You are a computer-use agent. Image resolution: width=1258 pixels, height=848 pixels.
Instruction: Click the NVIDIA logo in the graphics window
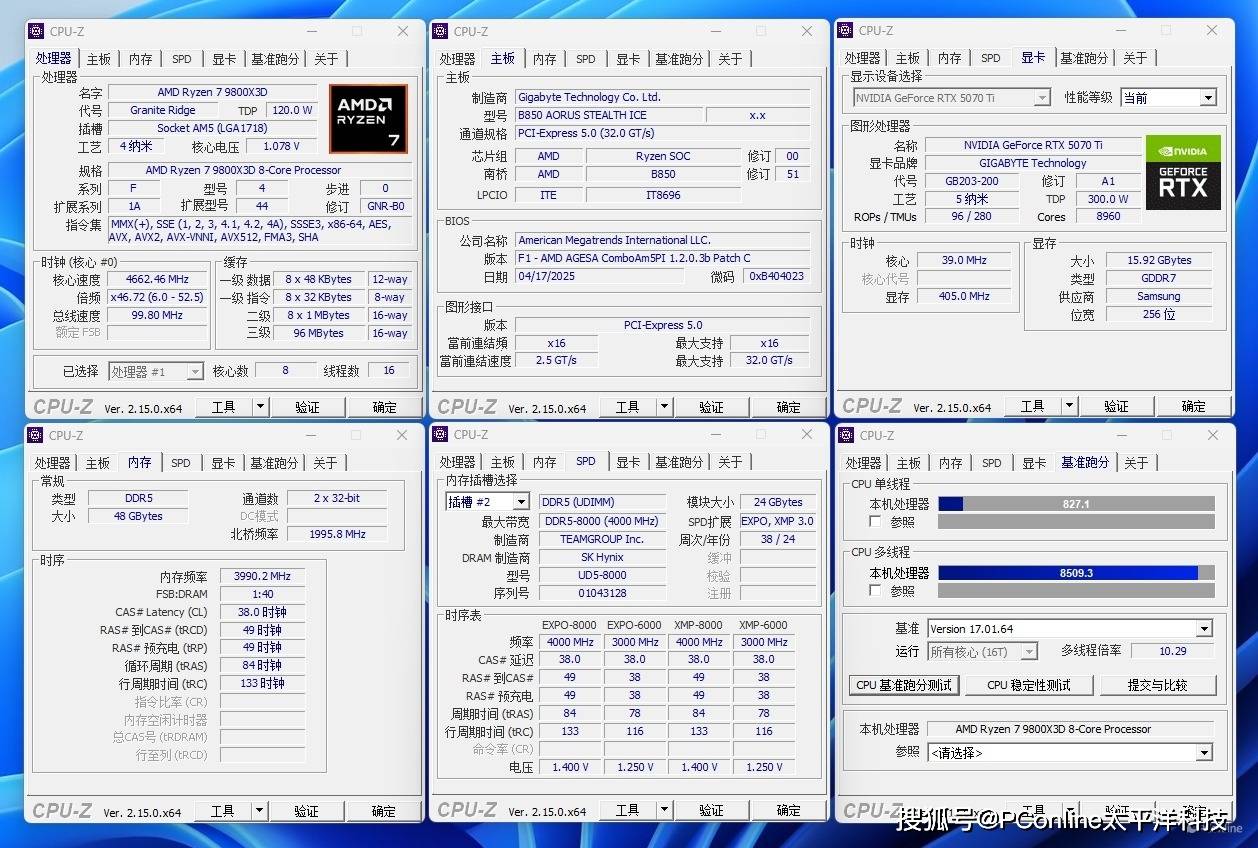pyautogui.click(x=1183, y=150)
